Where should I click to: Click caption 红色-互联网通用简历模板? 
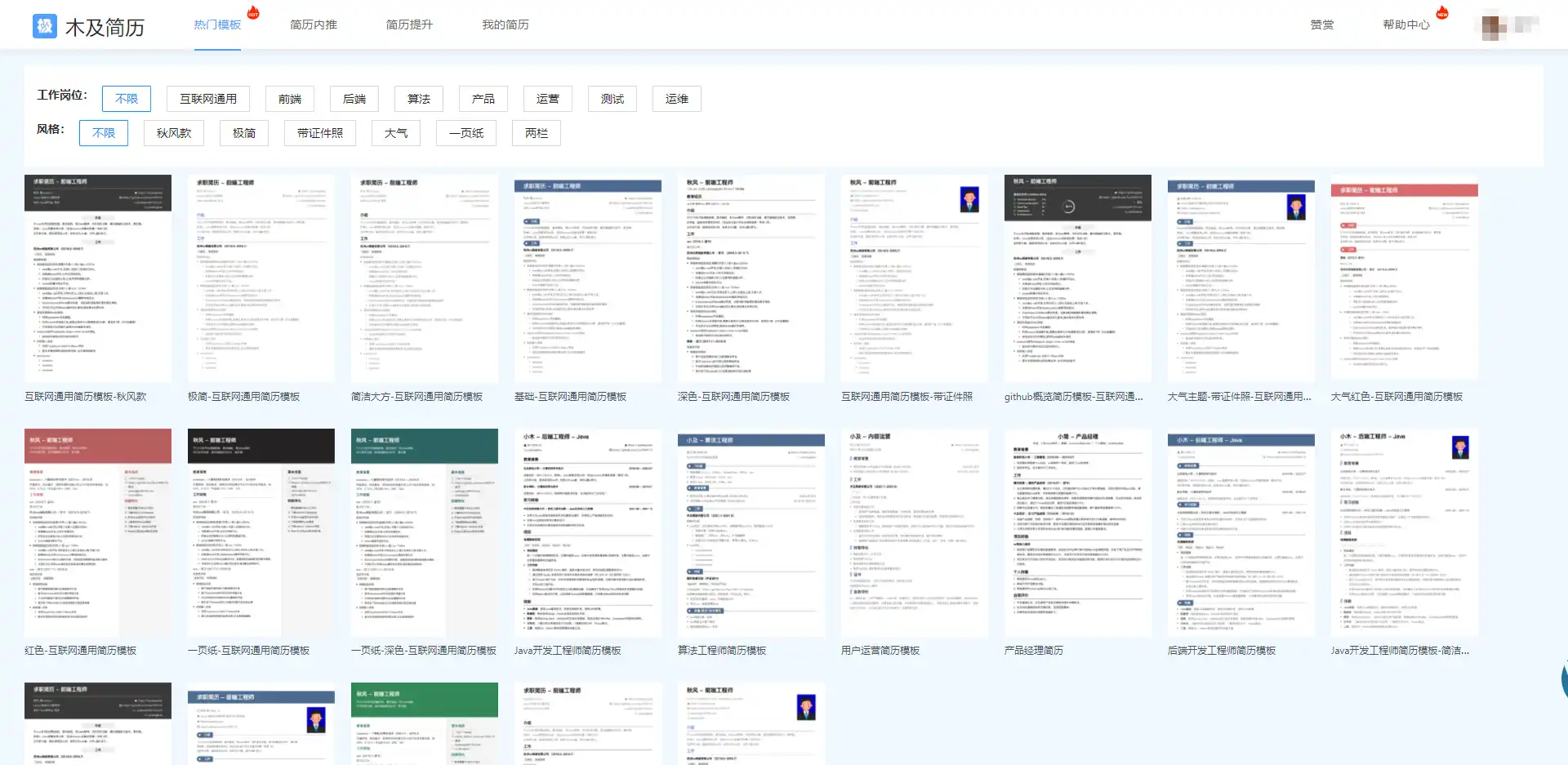(81, 651)
